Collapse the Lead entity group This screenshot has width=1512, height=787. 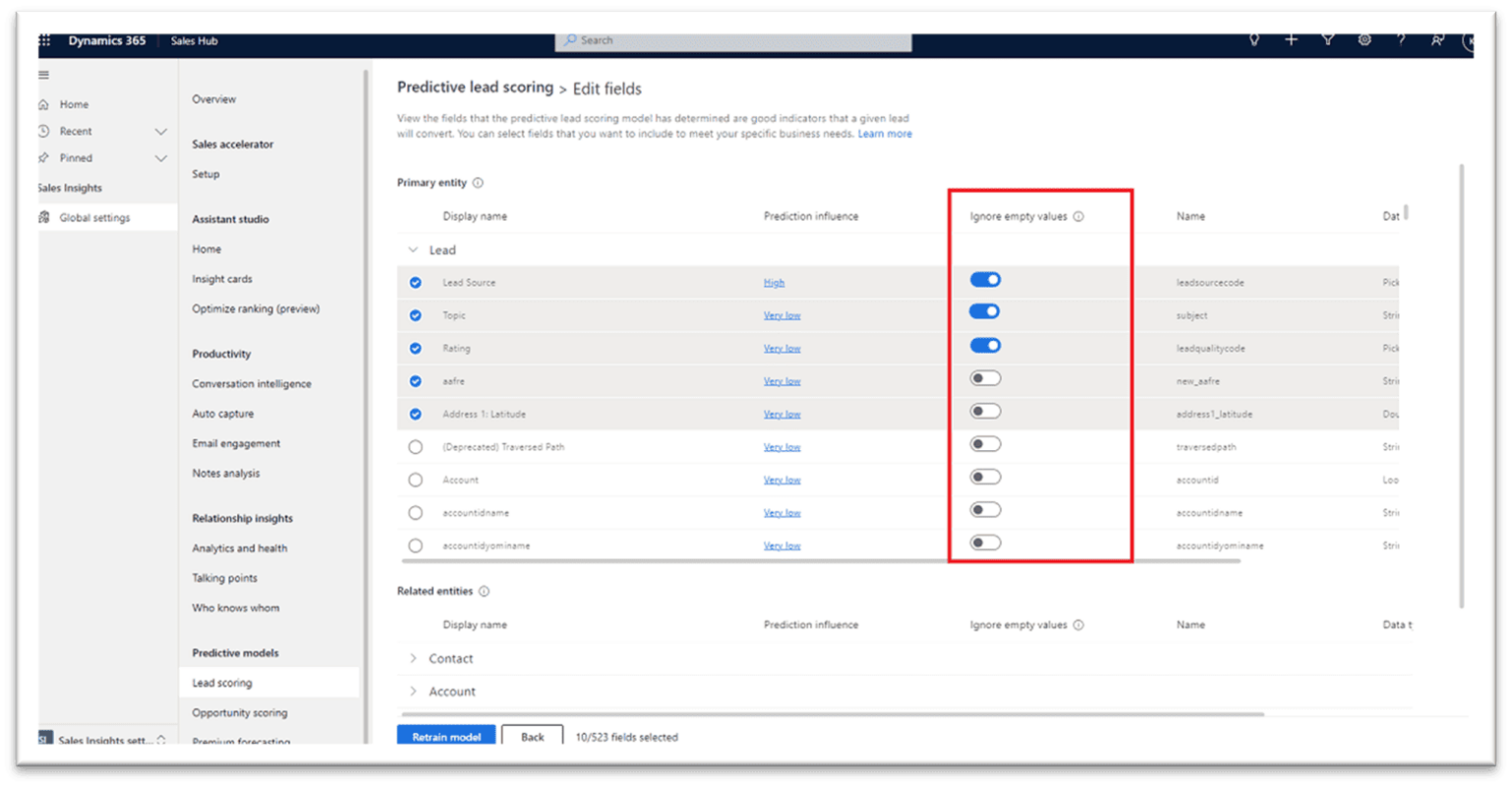pyautogui.click(x=413, y=250)
